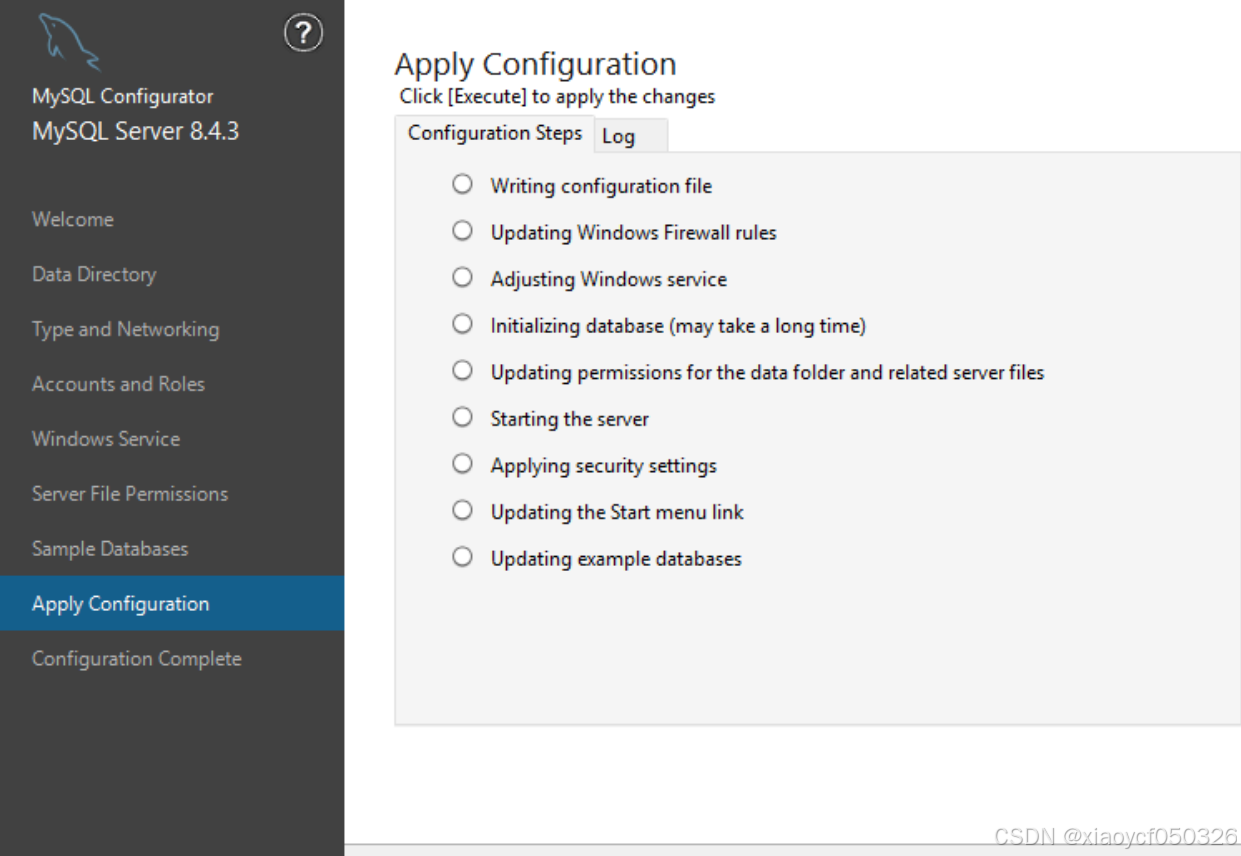The height and width of the screenshot is (856, 1241).
Task: Click the Initializing database status circle
Action: [462, 324]
